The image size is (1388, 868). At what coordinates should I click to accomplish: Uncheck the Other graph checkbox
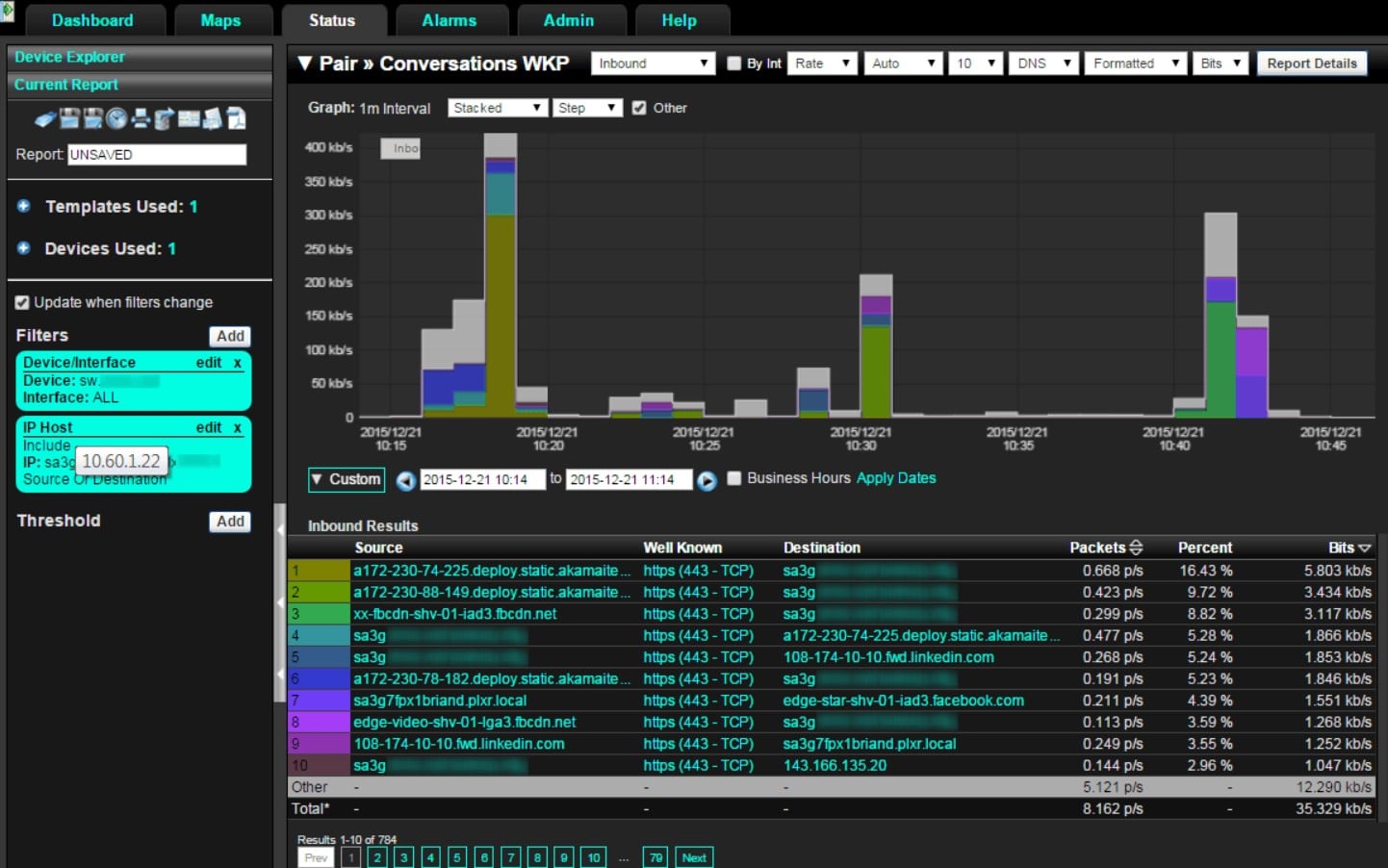point(639,108)
